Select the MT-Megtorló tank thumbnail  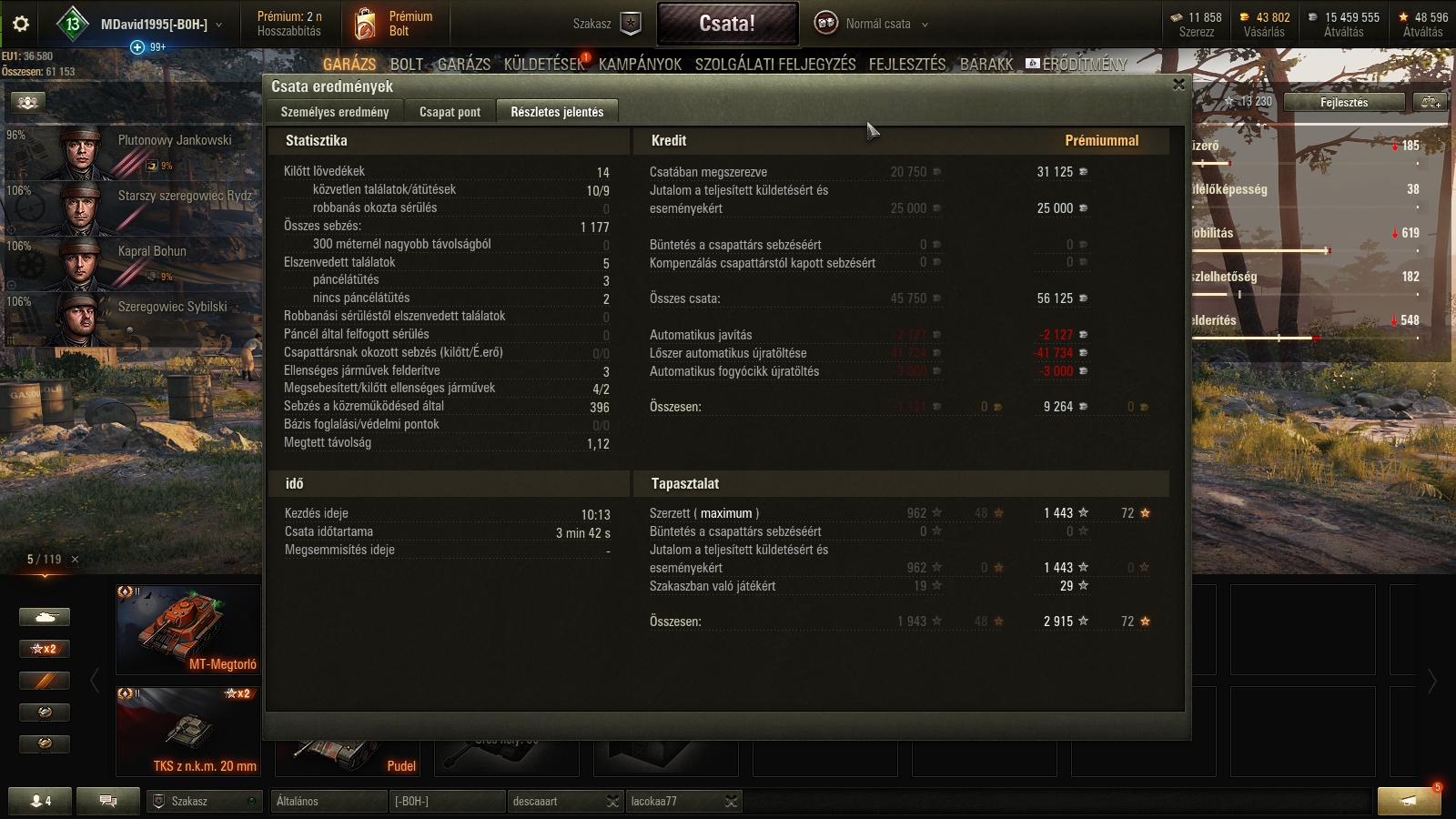188,629
